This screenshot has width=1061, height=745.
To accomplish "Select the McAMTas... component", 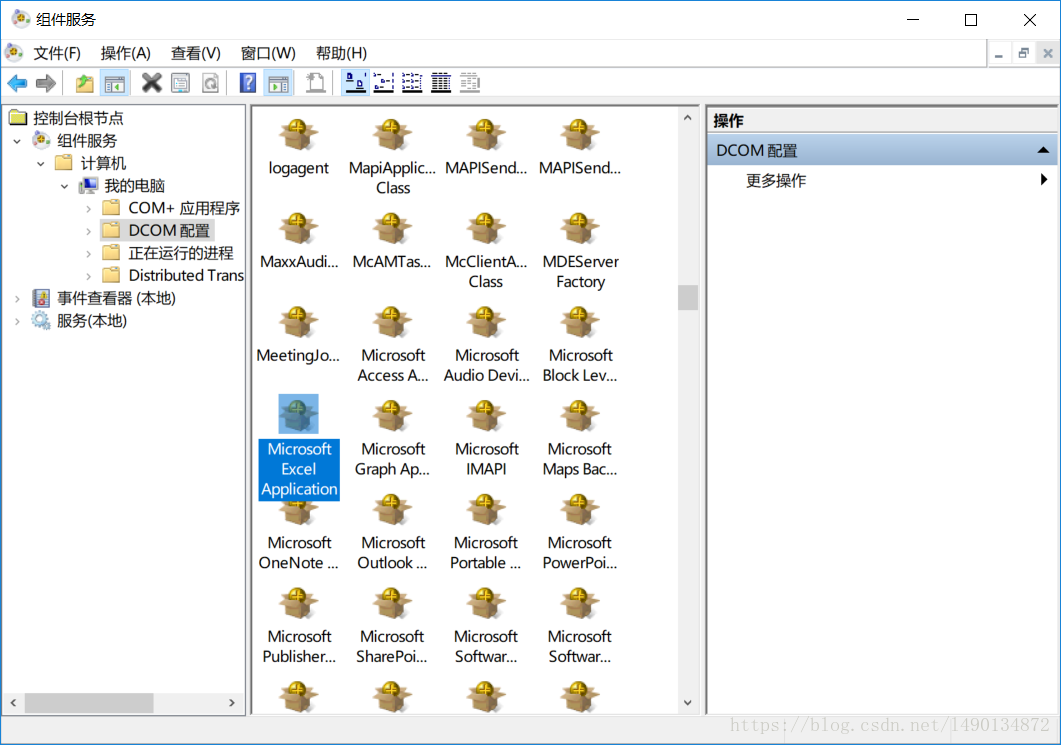I will (x=392, y=242).
